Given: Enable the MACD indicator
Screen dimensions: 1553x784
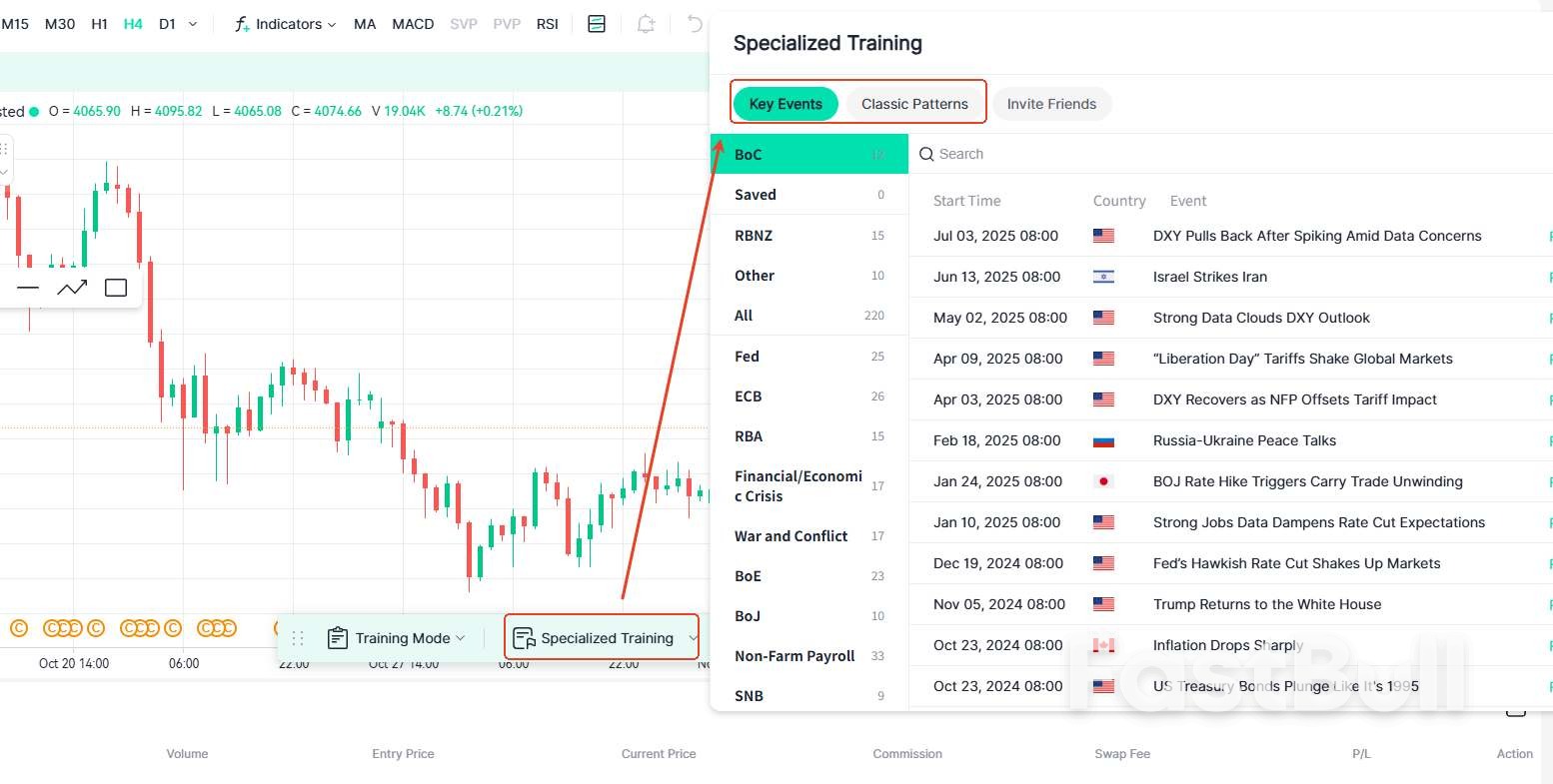Looking at the screenshot, I should 413,23.
